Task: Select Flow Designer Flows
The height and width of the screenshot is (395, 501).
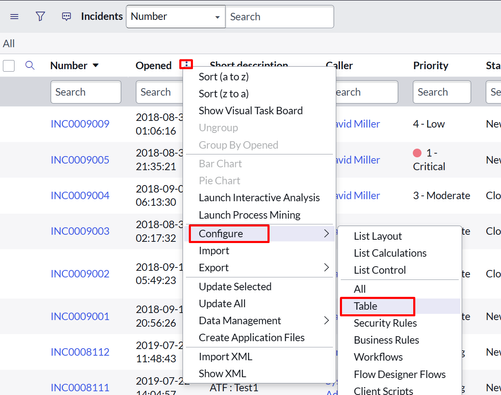Action: (x=400, y=374)
